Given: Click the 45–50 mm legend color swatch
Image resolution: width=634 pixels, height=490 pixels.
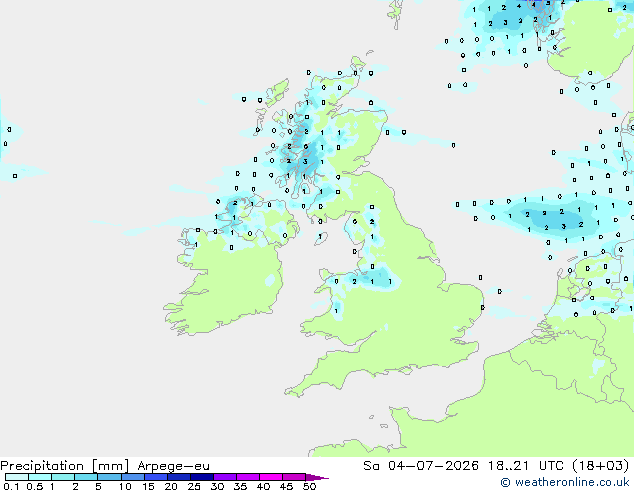Looking at the screenshot, I should pyautogui.click(x=294, y=477).
